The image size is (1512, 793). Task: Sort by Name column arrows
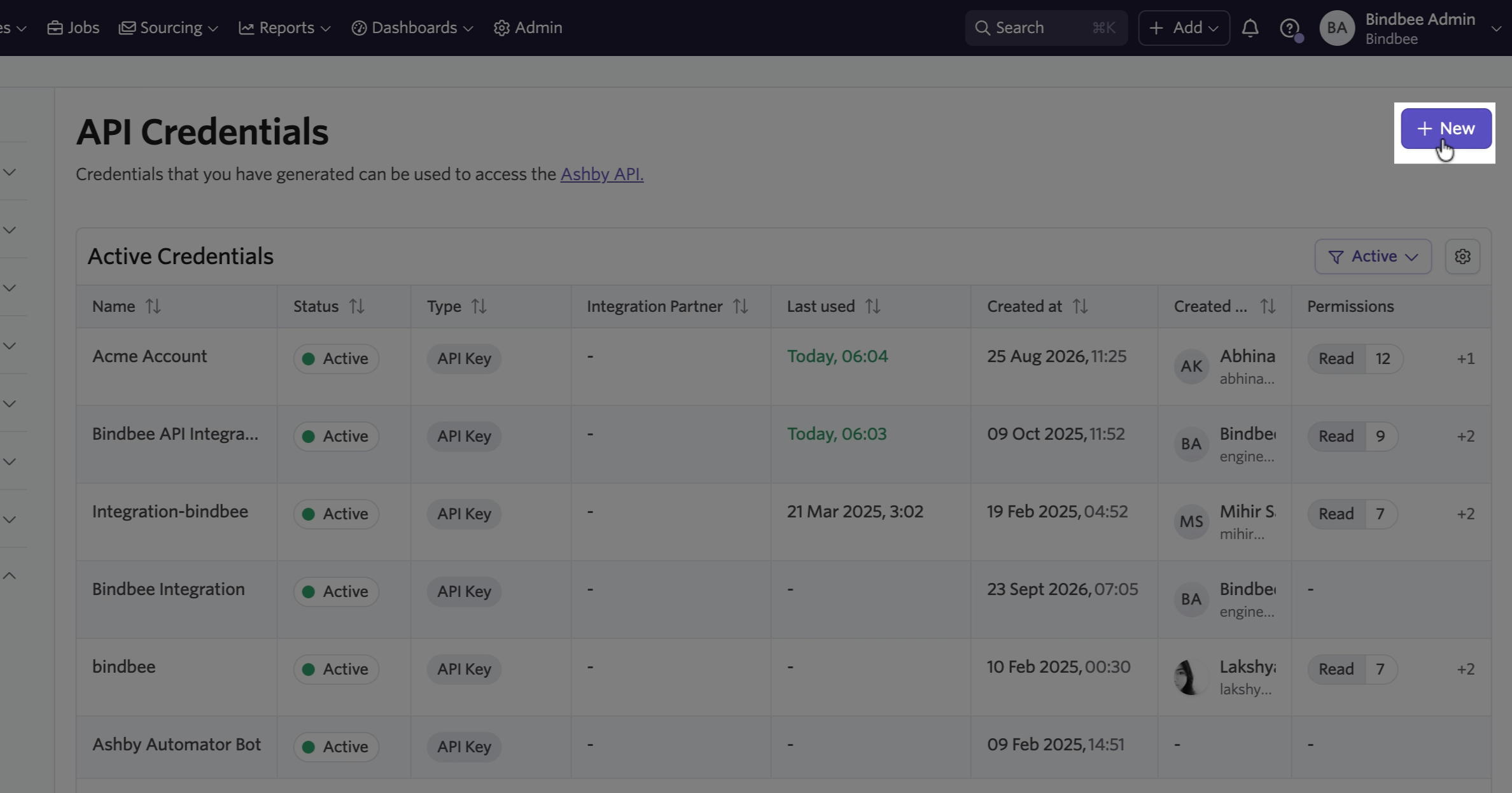click(153, 306)
